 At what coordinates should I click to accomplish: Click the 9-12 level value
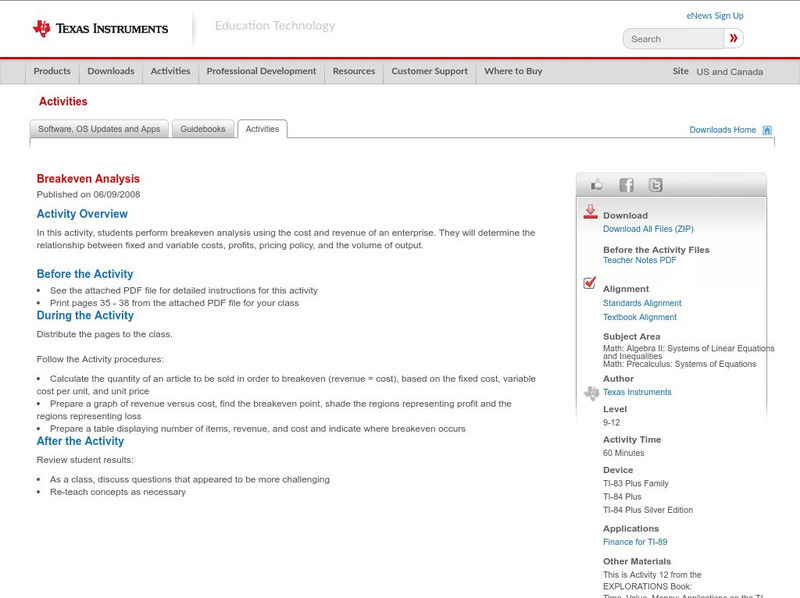(x=611, y=423)
